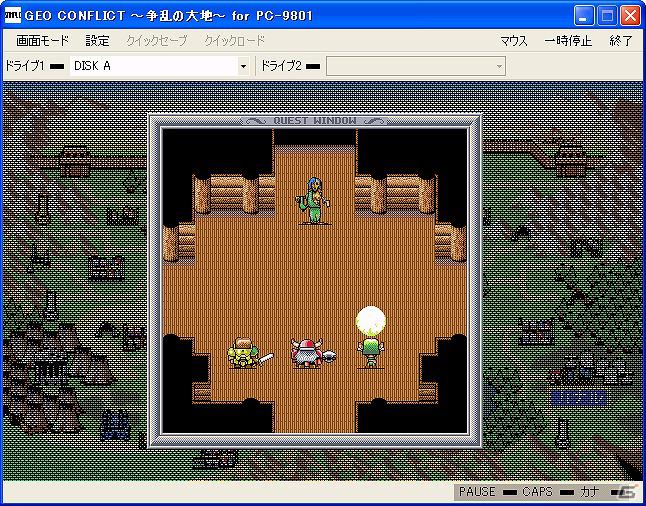
Task: Click the GEO CONFLICT window title bar text
Action: [169, 16]
